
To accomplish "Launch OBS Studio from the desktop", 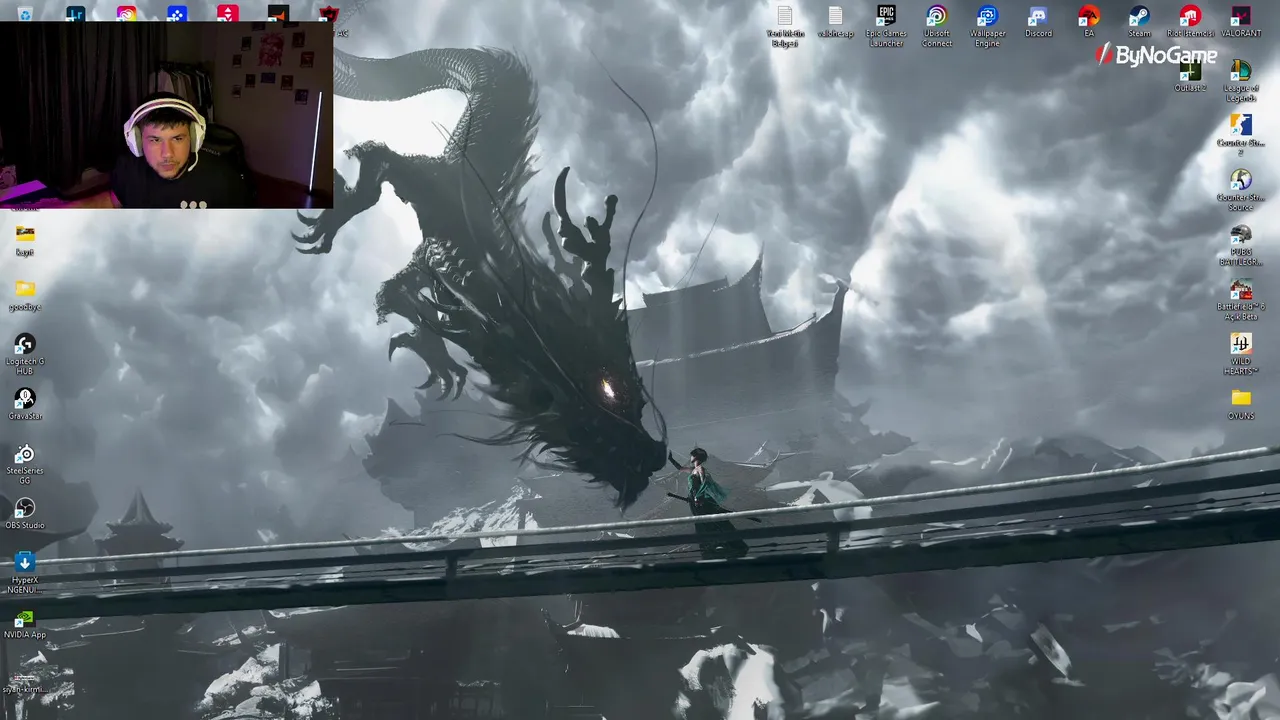I will [25, 514].
